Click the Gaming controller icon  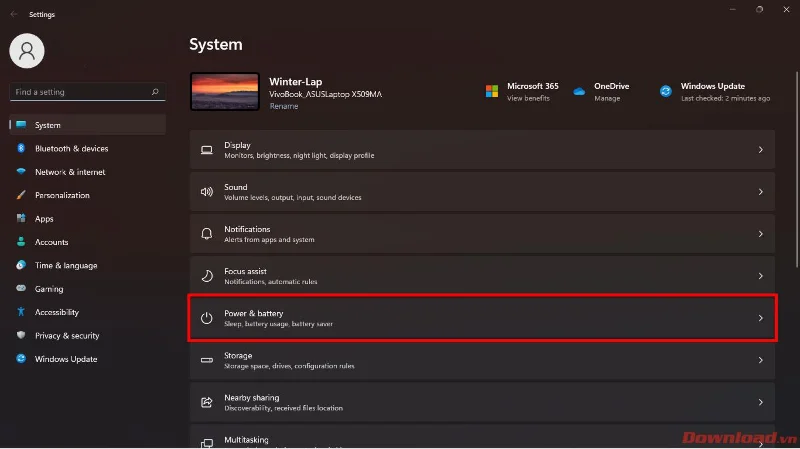[x=21, y=288]
